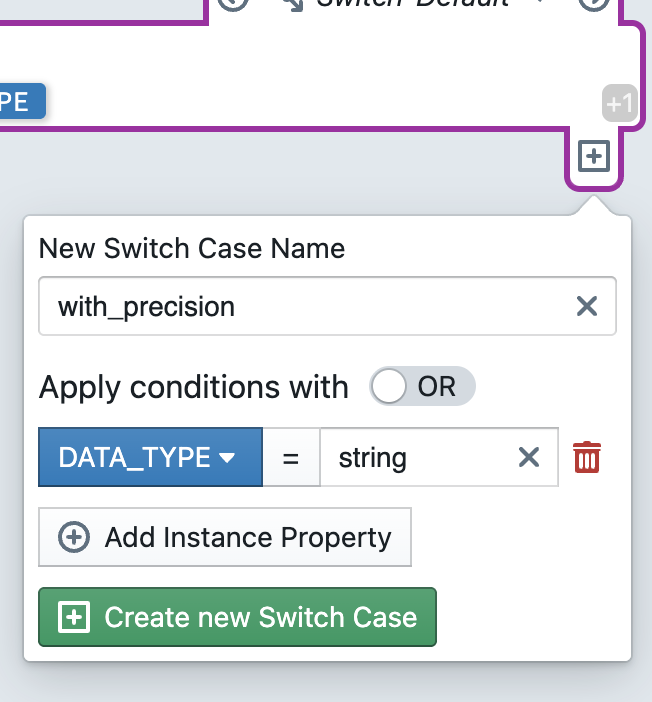Click the blue property tag on the node
Screen dimensions: 652x702
pos(20,101)
